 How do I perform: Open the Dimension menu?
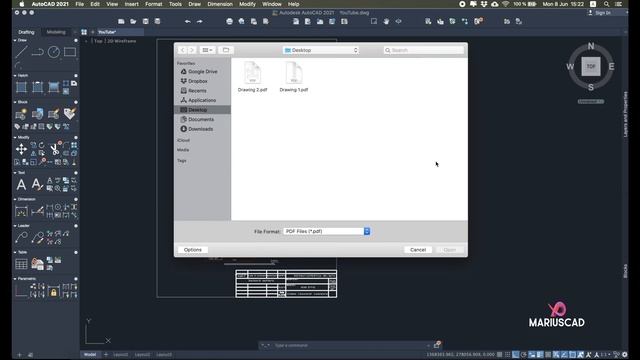click(220, 4)
